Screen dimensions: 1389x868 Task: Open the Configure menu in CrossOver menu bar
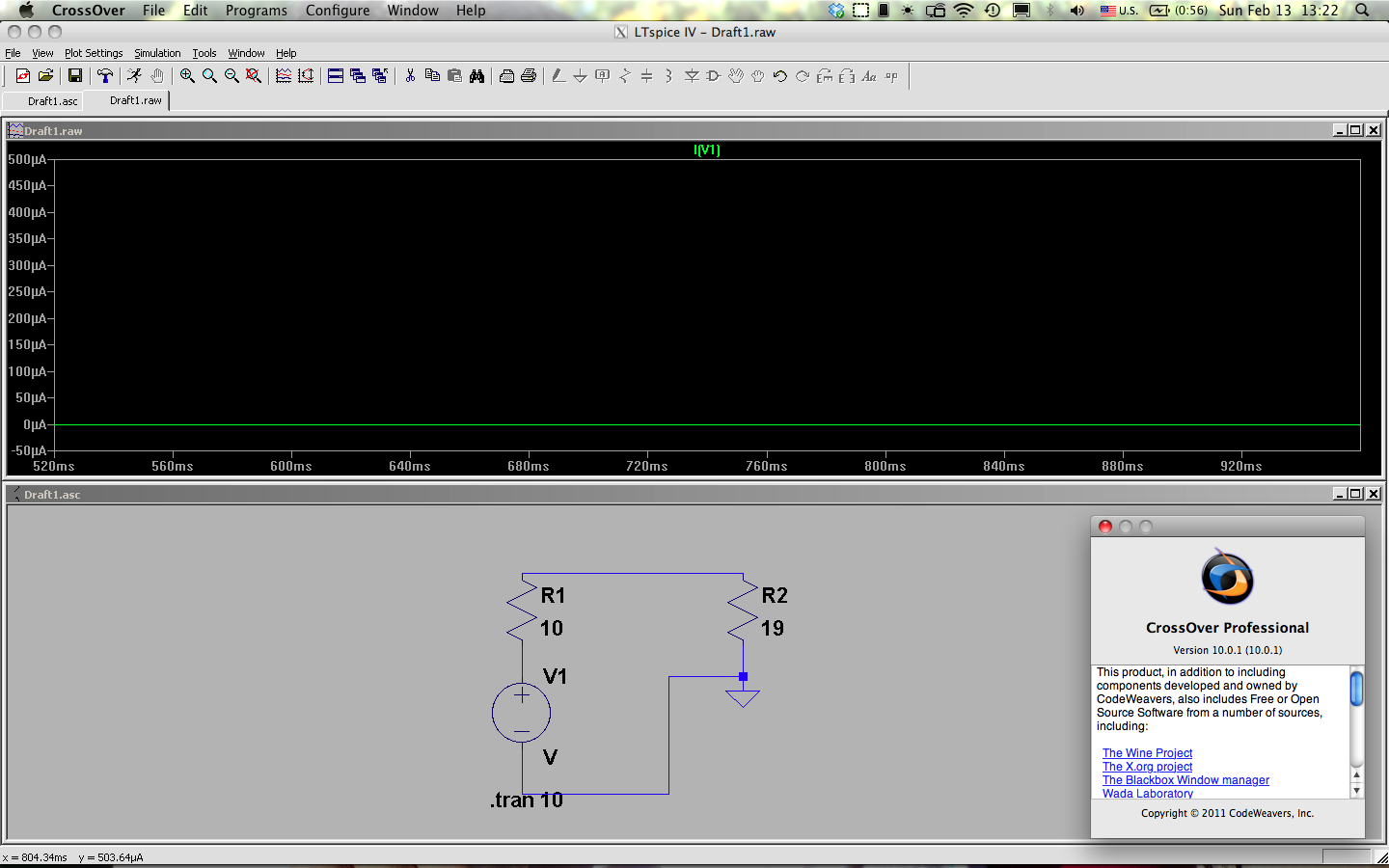point(338,11)
